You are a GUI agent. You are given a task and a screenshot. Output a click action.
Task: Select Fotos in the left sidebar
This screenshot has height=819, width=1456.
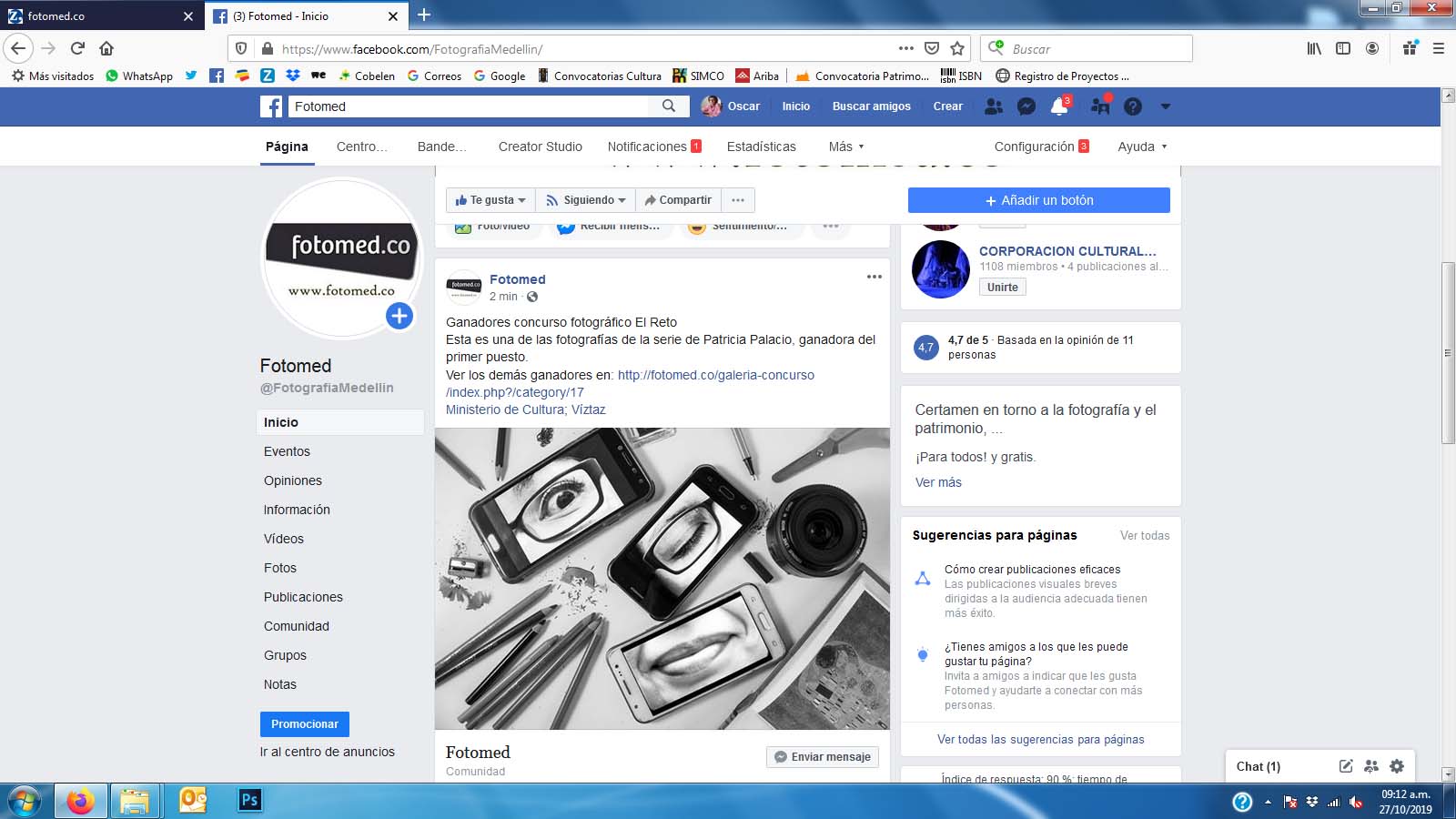(280, 568)
